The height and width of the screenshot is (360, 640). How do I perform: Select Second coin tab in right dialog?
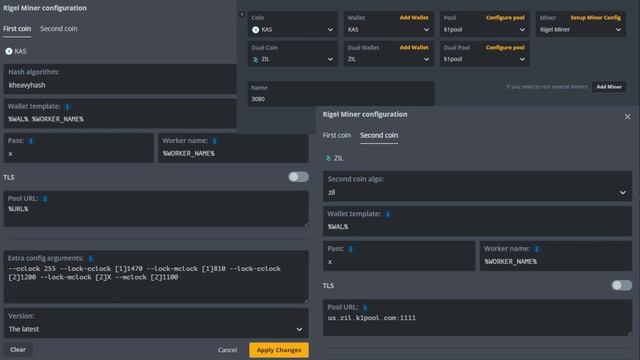(379, 135)
